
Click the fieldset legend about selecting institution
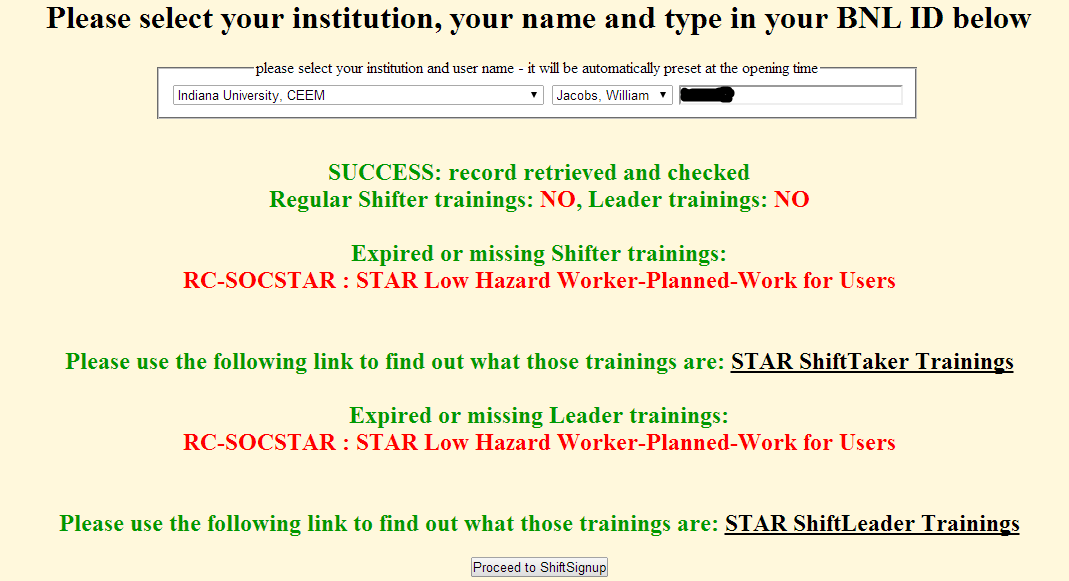(537, 68)
